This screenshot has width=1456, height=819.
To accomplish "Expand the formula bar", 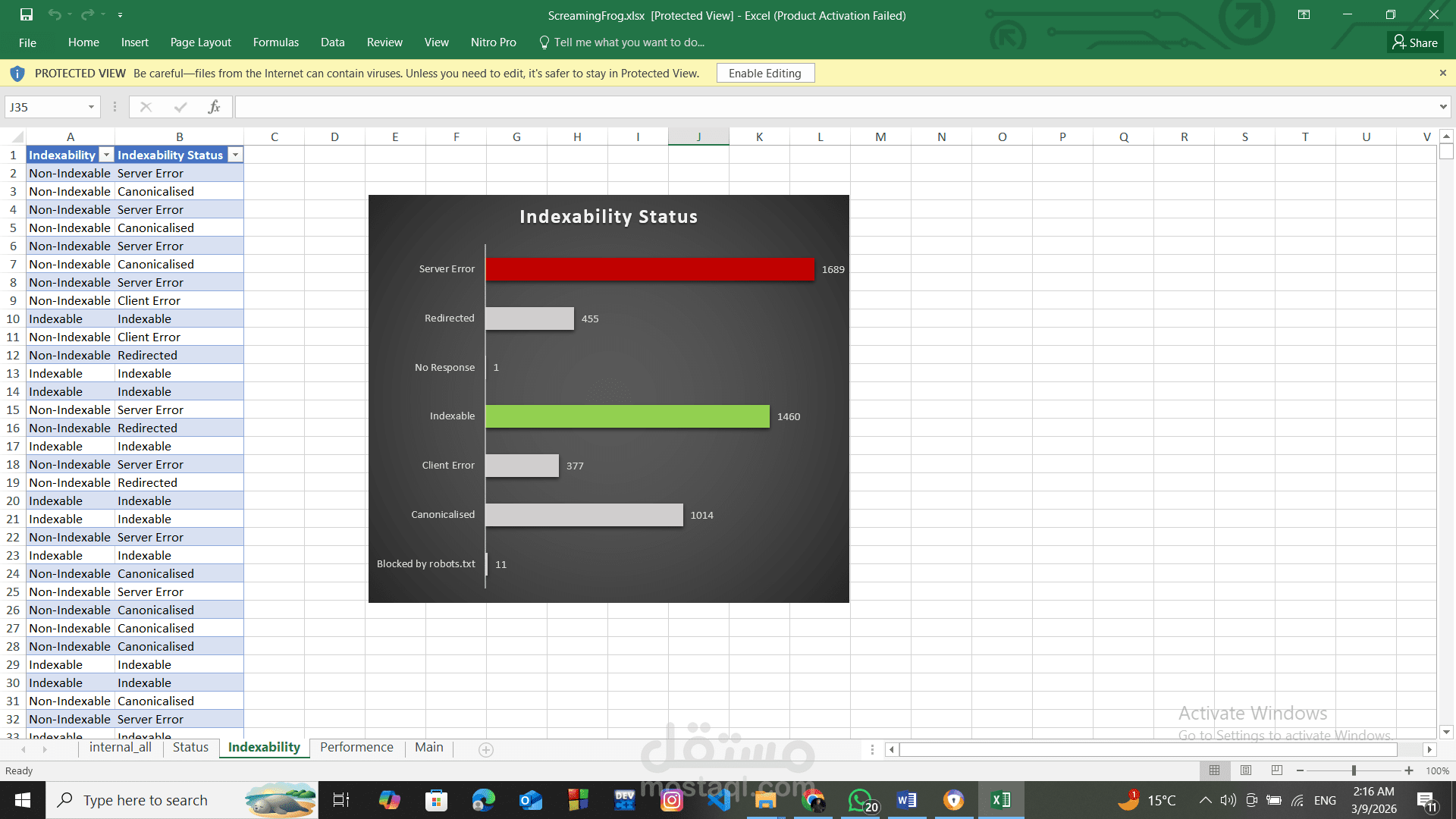I will (x=1442, y=107).
